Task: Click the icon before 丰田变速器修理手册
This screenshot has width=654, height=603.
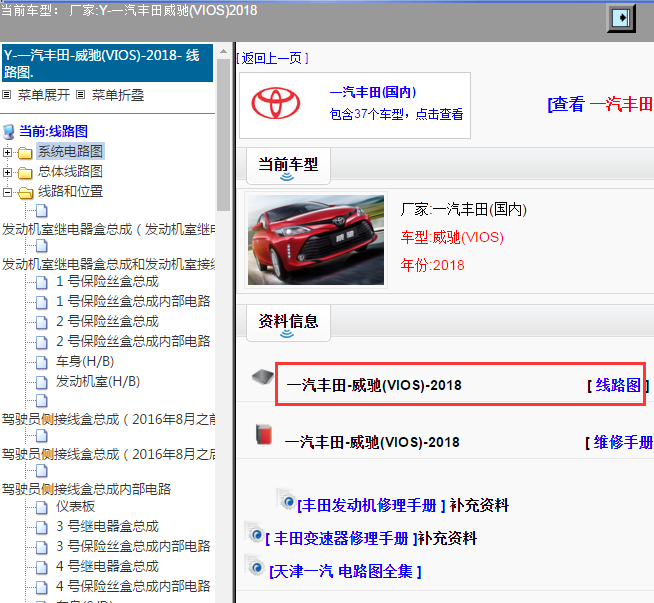Action: [254, 533]
